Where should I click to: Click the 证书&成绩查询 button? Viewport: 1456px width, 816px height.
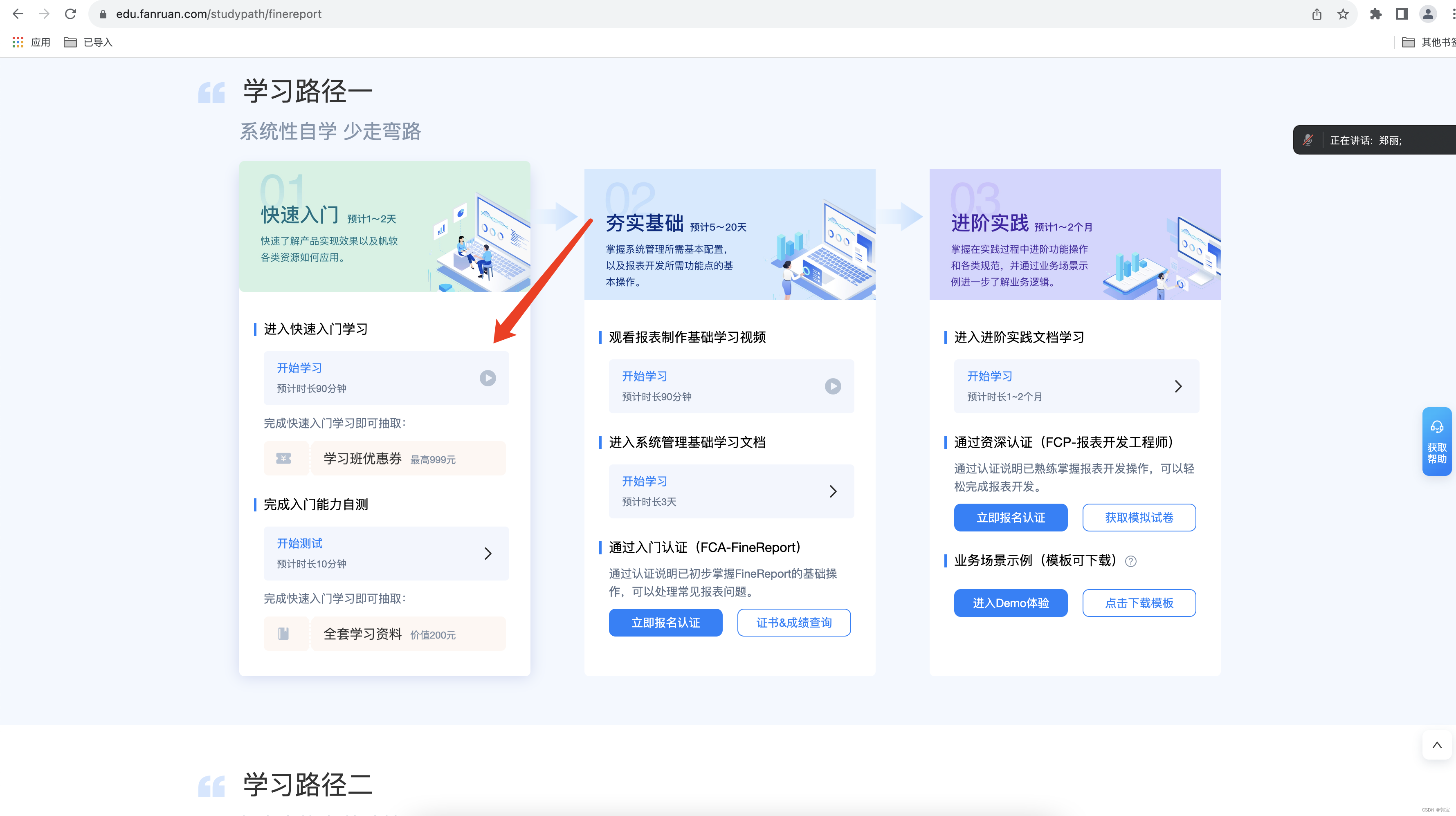click(x=793, y=622)
